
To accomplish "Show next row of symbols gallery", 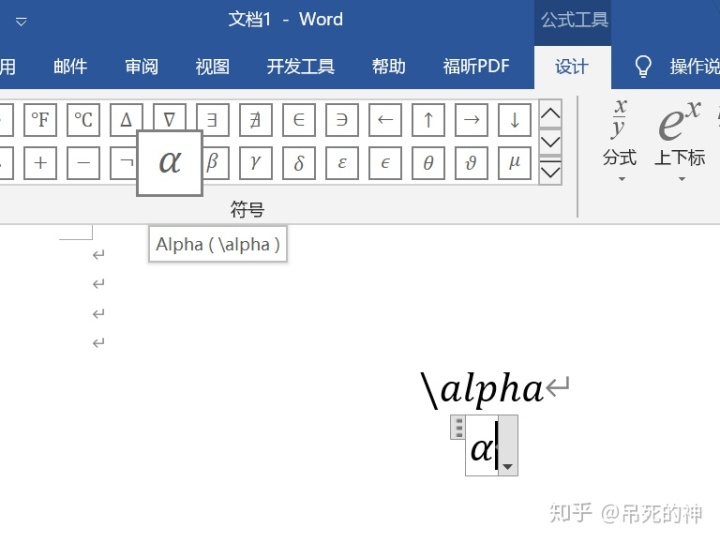I will click(551, 142).
